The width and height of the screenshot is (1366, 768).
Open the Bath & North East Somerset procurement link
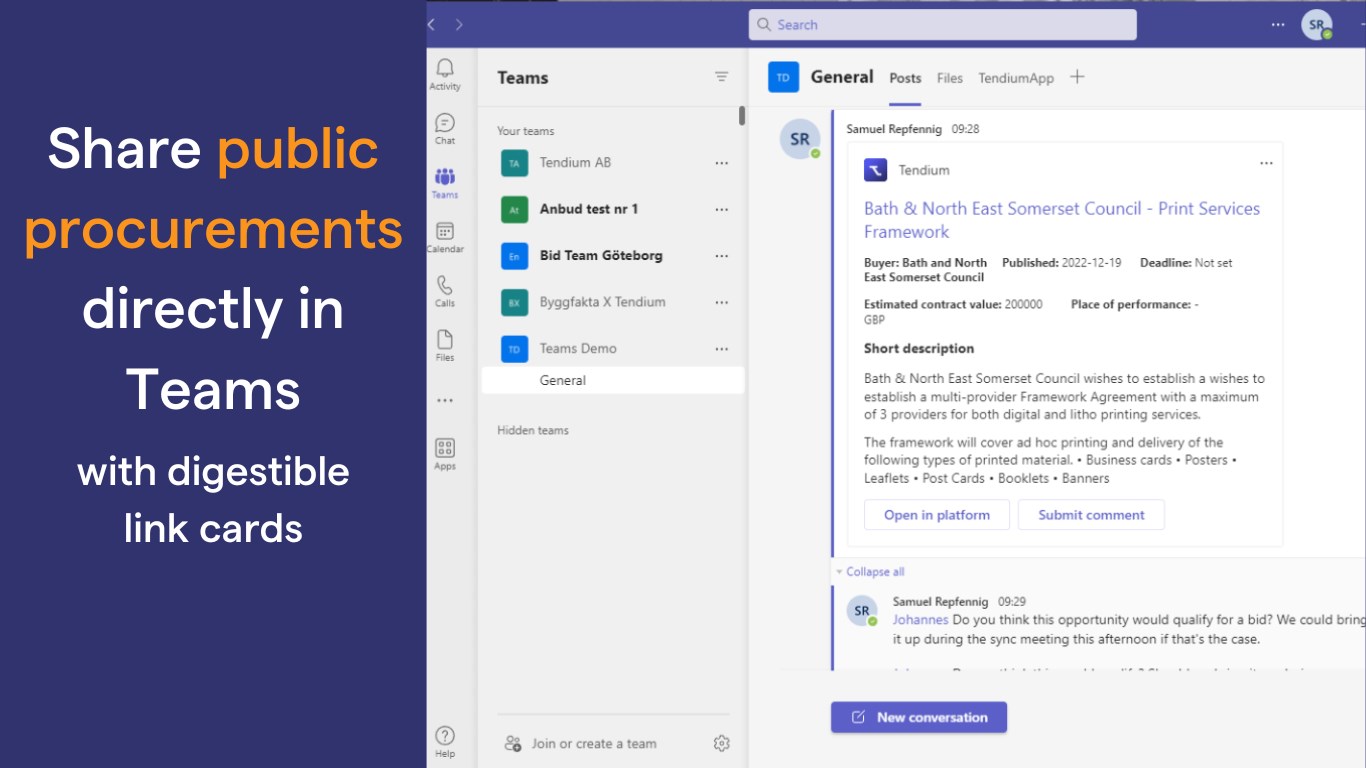(1062, 220)
